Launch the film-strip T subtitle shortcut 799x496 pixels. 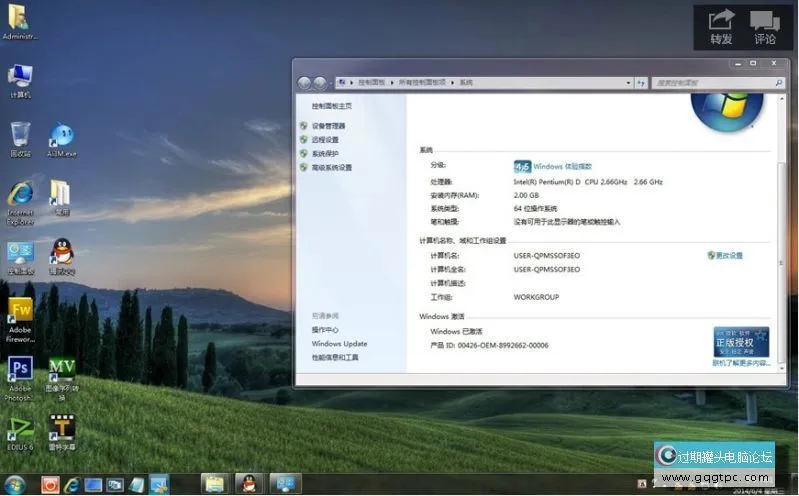[62, 433]
